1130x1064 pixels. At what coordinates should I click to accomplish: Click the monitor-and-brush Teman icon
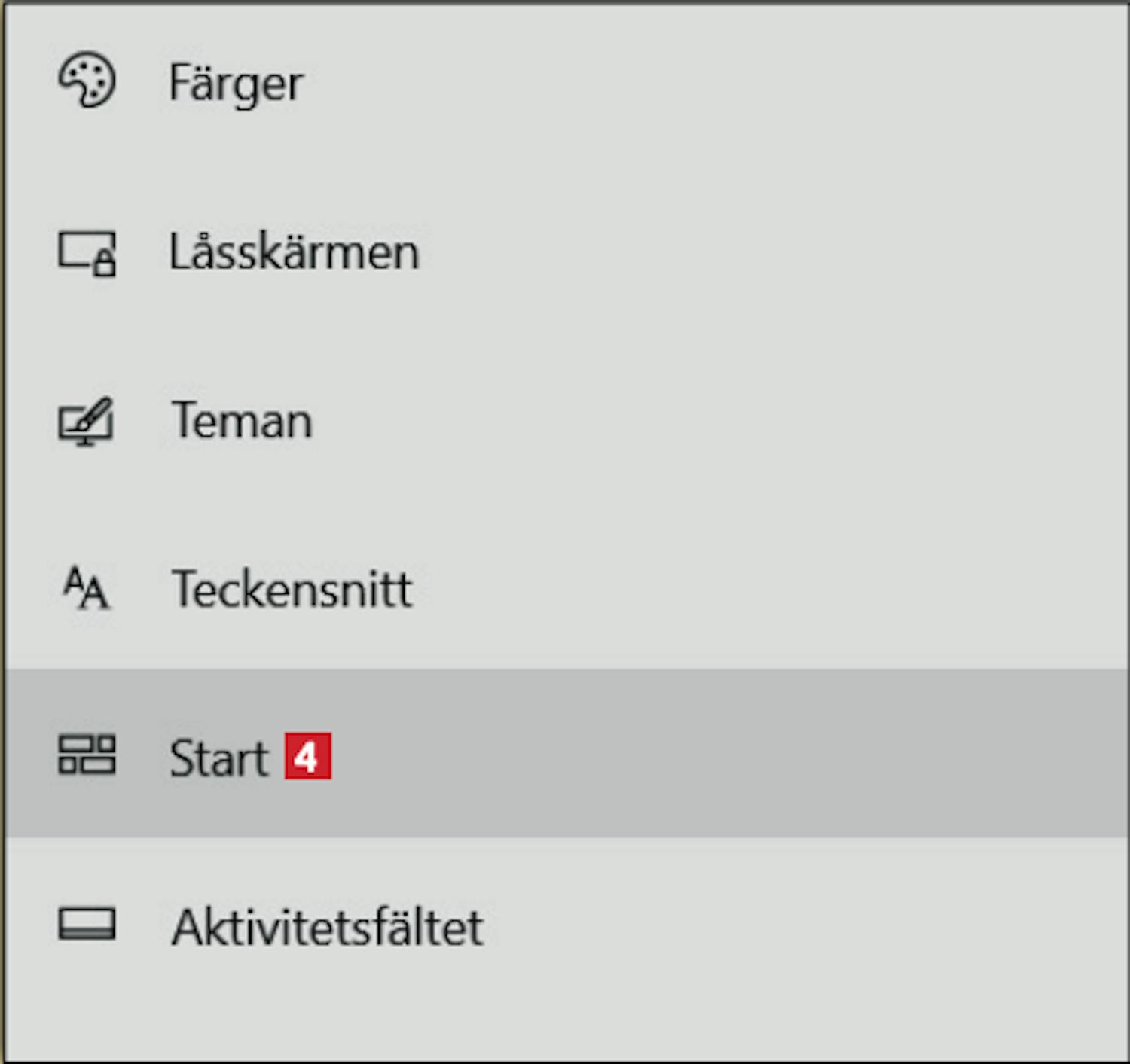87,421
